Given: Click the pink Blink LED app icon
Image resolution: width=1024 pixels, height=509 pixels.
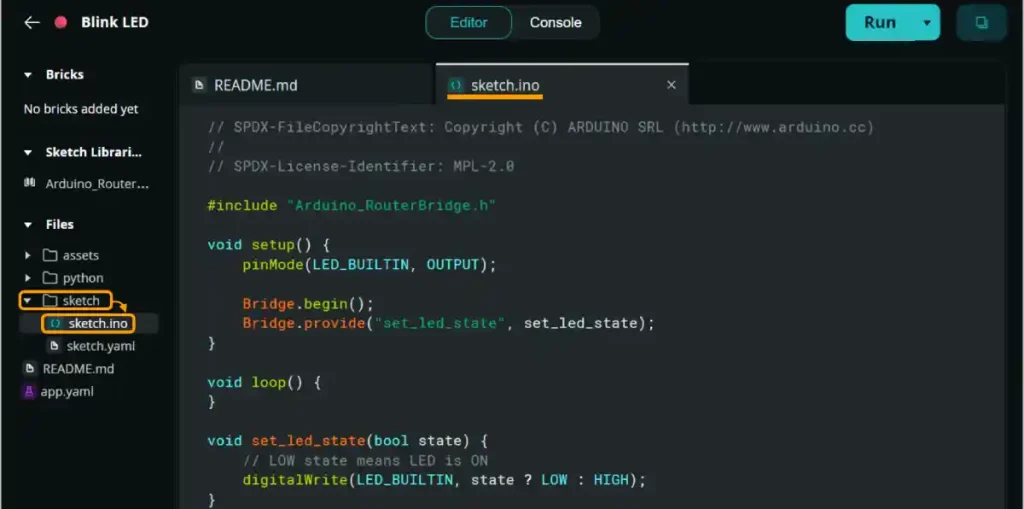Looking at the screenshot, I should 61,22.
